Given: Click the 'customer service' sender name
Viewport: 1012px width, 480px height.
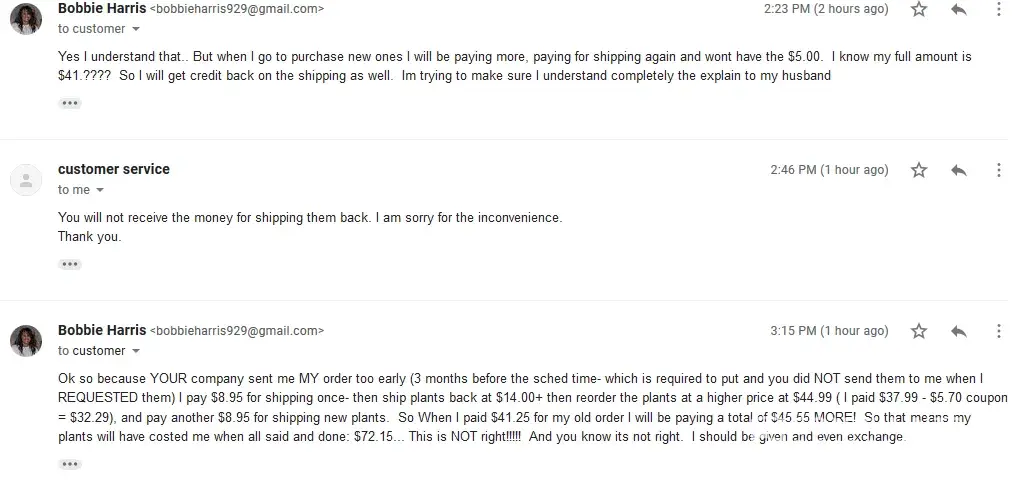Looking at the screenshot, I should coord(114,169).
